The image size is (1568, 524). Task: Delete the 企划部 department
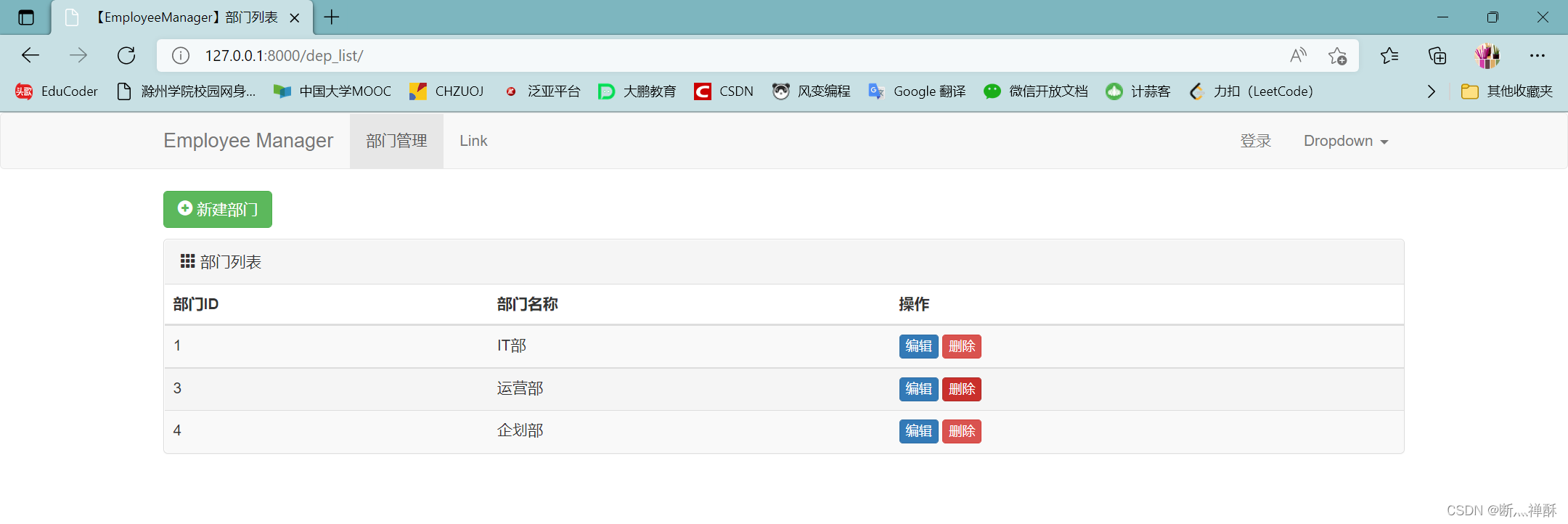pyautogui.click(x=961, y=431)
